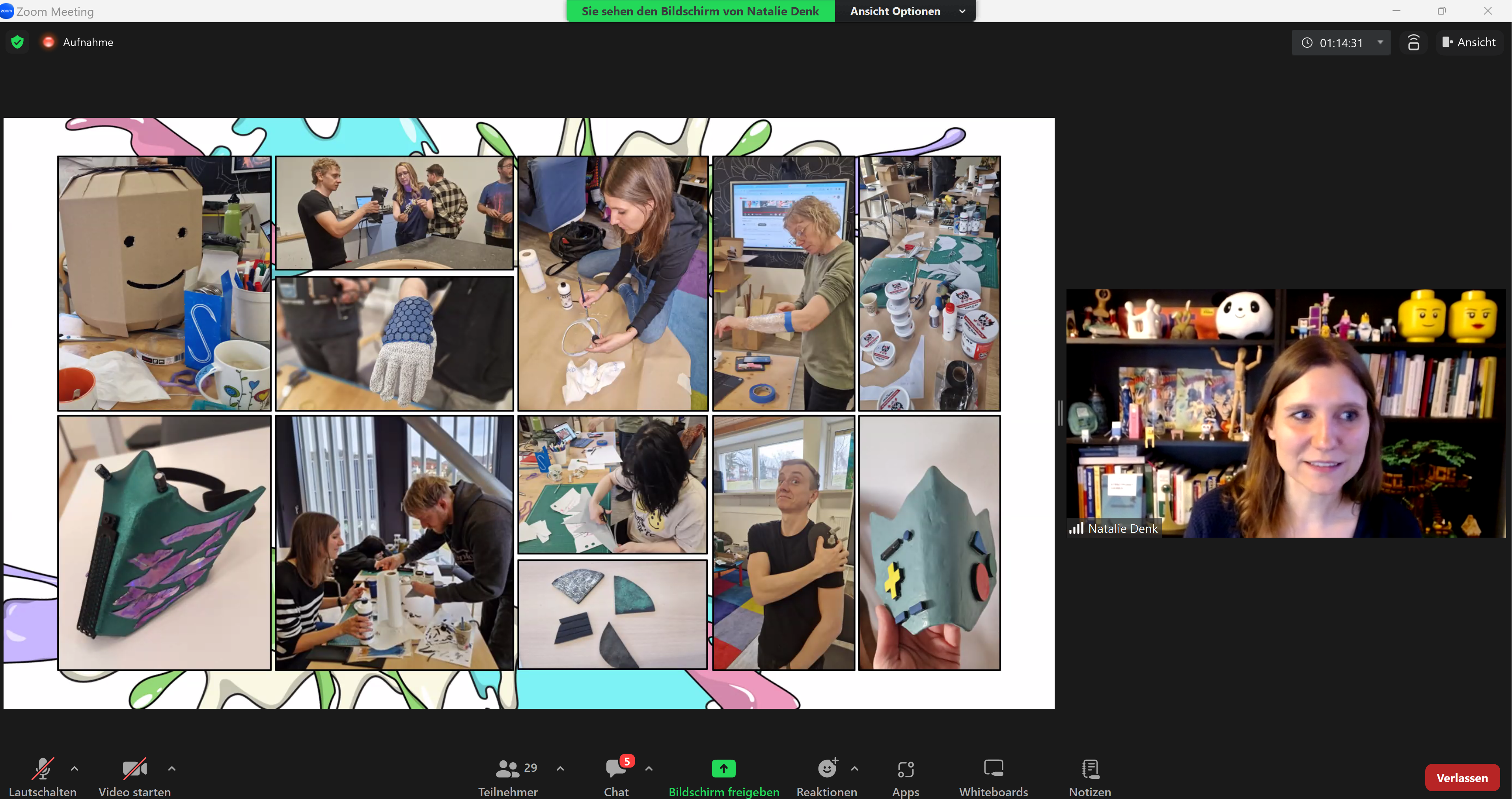Open the Apps panel

pos(906,777)
